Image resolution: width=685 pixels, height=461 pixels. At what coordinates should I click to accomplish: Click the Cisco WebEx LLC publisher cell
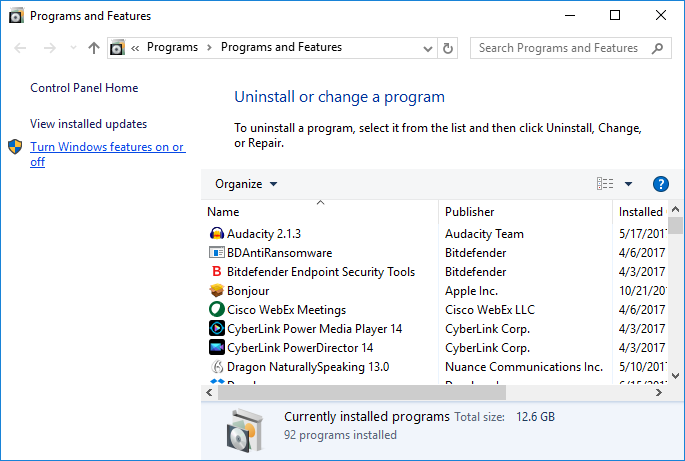490,310
